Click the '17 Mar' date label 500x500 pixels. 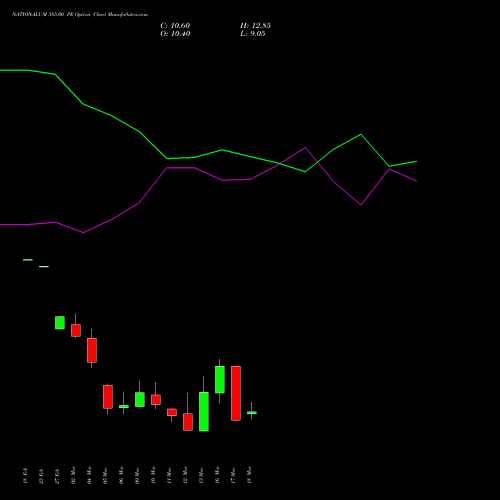click(x=233, y=475)
